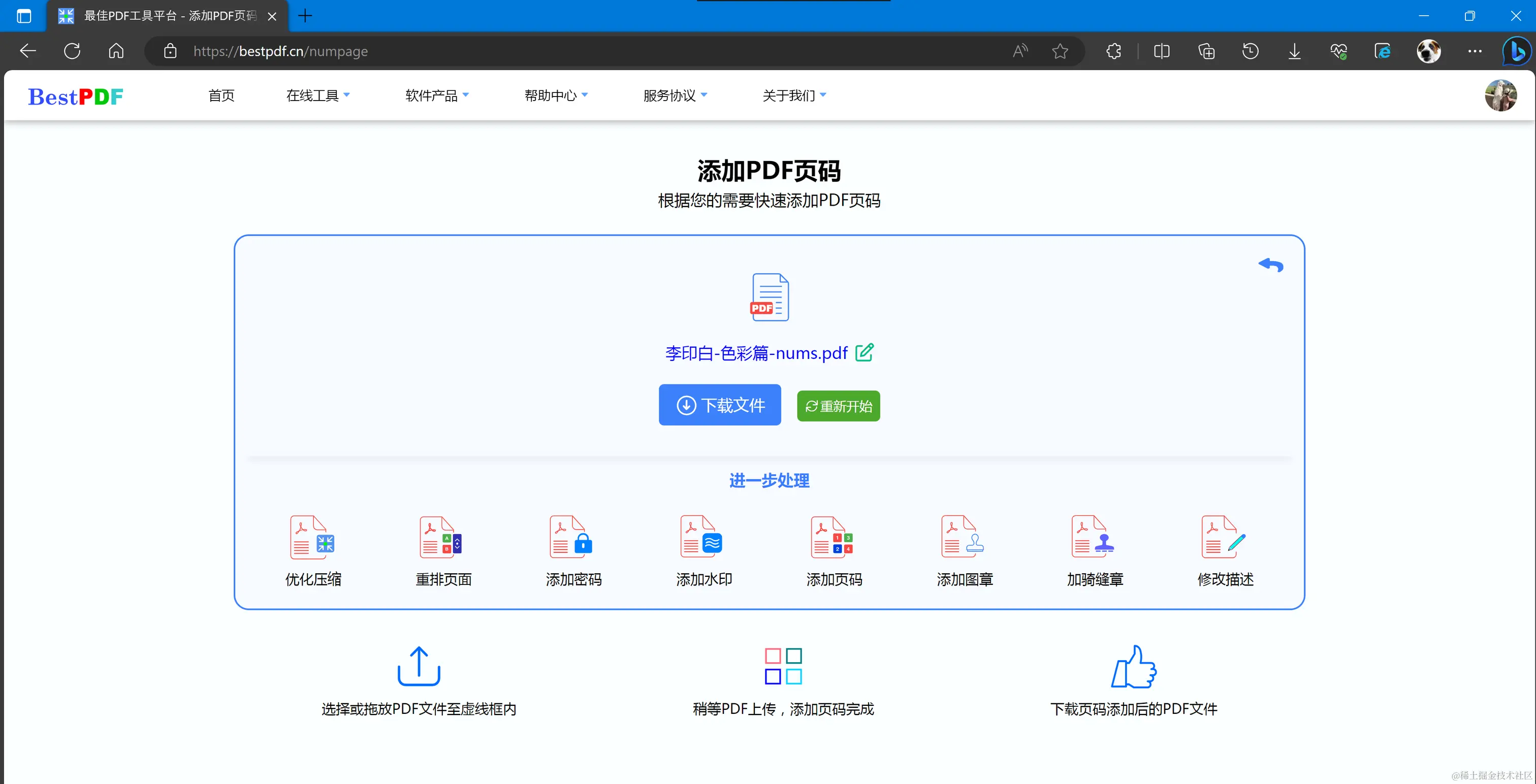Viewport: 1536px width, 784px height.
Task: Click the 优化压缩 compress PDF icon
Action: [x=312, y=537]
